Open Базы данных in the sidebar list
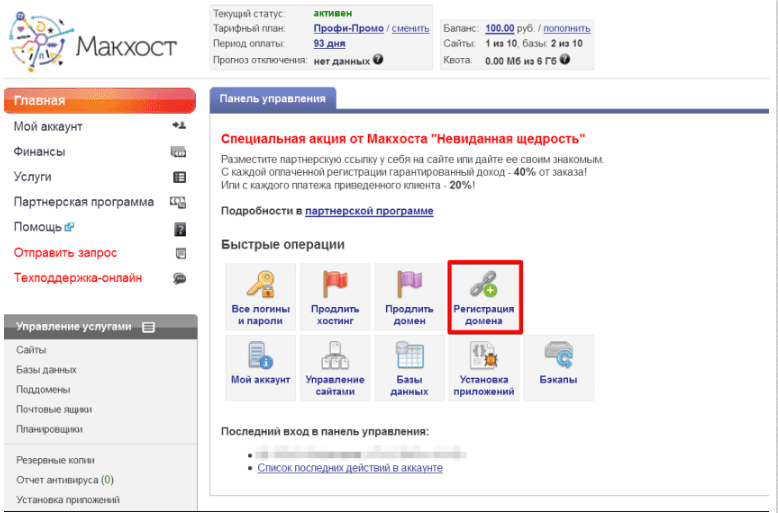The image size is (778, 513). 46,370
